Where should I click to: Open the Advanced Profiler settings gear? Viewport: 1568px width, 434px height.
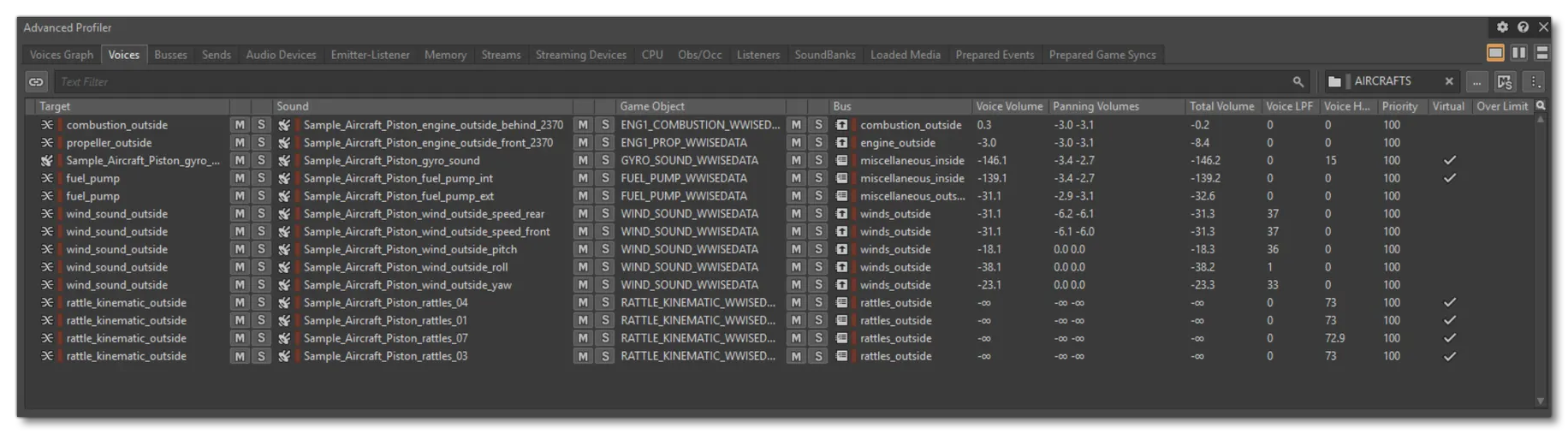click(1501, 27)
